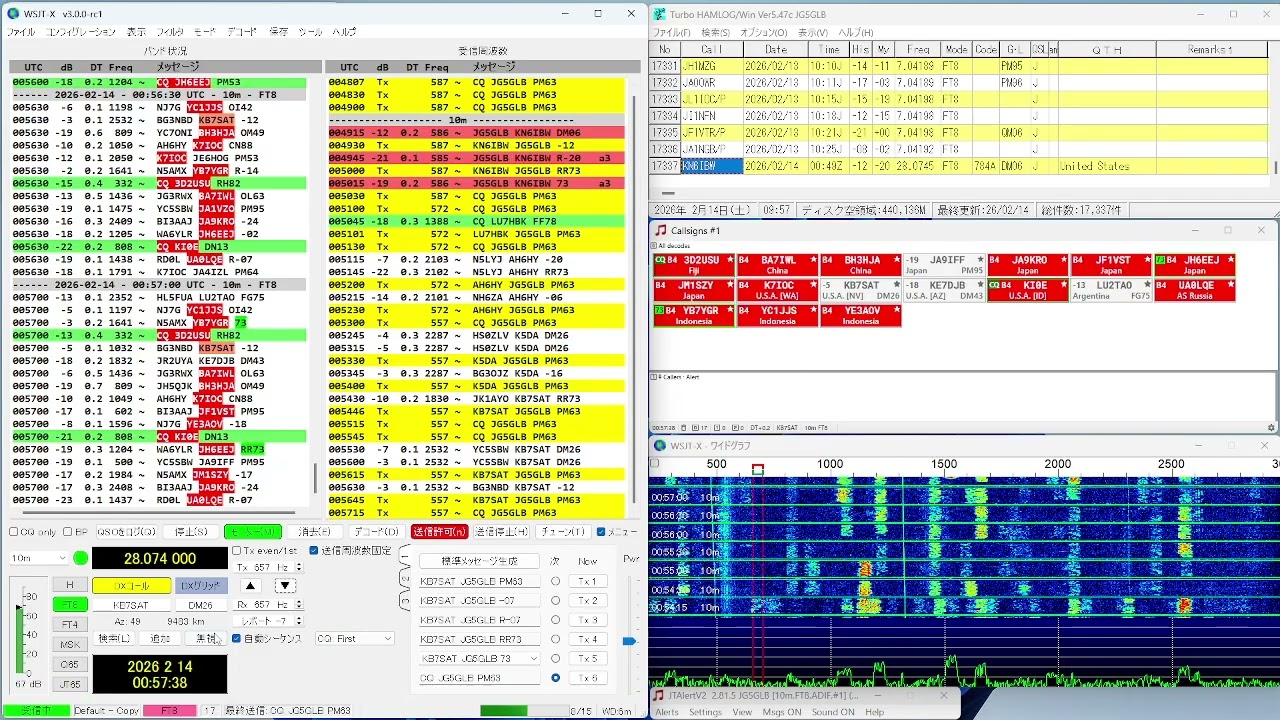The width and height of the screenshot is (1280, 720).
Task: Open デコード menu in WSJT-X
Action: click(x=241, y=32)
